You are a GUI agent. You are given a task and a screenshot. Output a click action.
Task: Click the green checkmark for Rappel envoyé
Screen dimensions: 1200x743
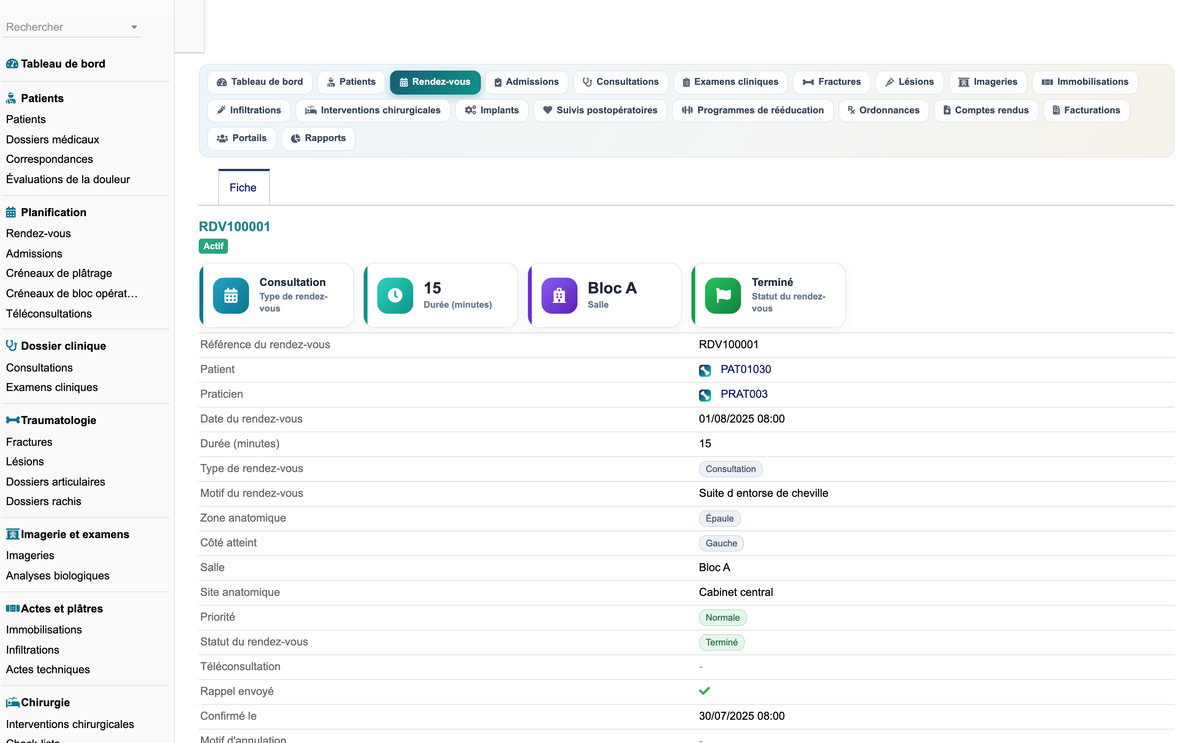pos(704,691)
